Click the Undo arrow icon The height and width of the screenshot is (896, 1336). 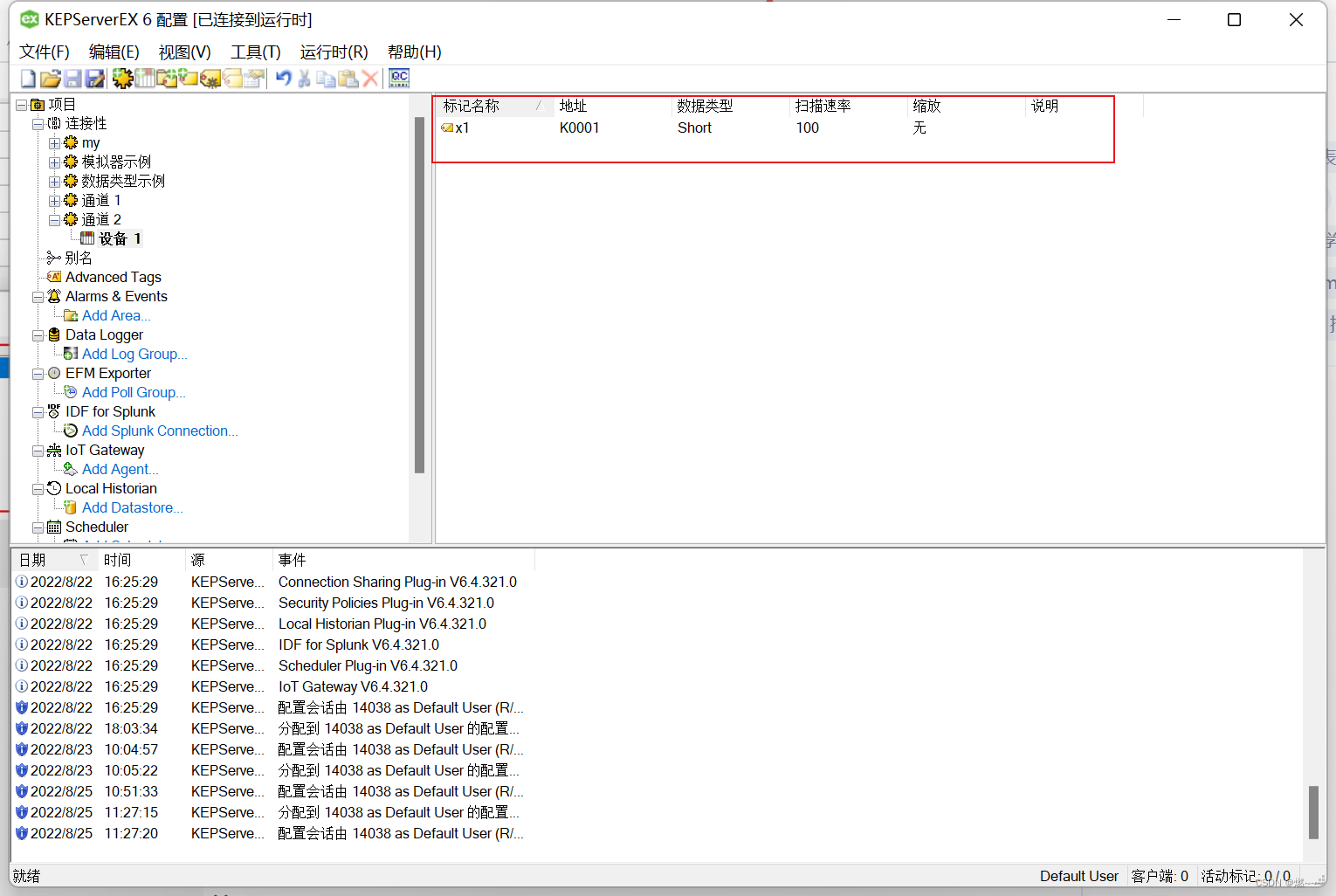click(x=283, y=79)
